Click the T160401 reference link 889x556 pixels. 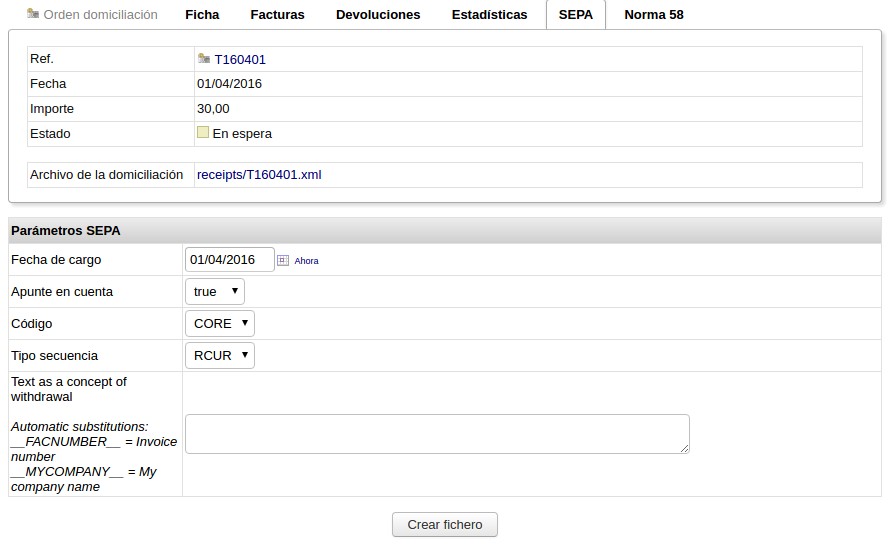(x=240, y=60)
